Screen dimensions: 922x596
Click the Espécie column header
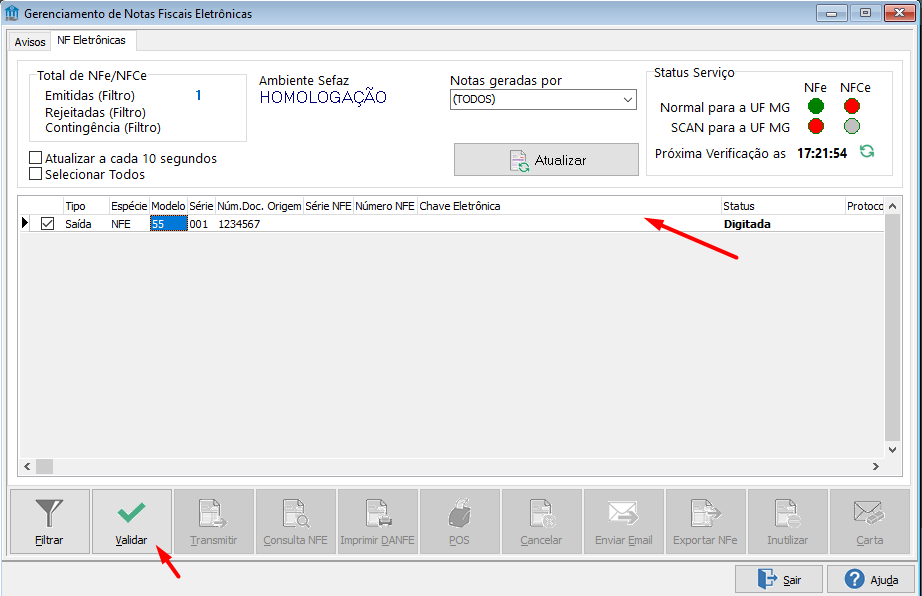(x=129, y=206)
